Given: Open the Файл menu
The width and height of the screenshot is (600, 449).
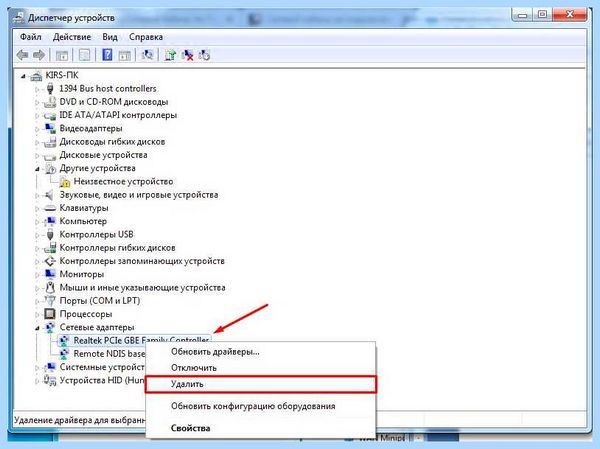Looking at the screenshot, I should [31, 37].
